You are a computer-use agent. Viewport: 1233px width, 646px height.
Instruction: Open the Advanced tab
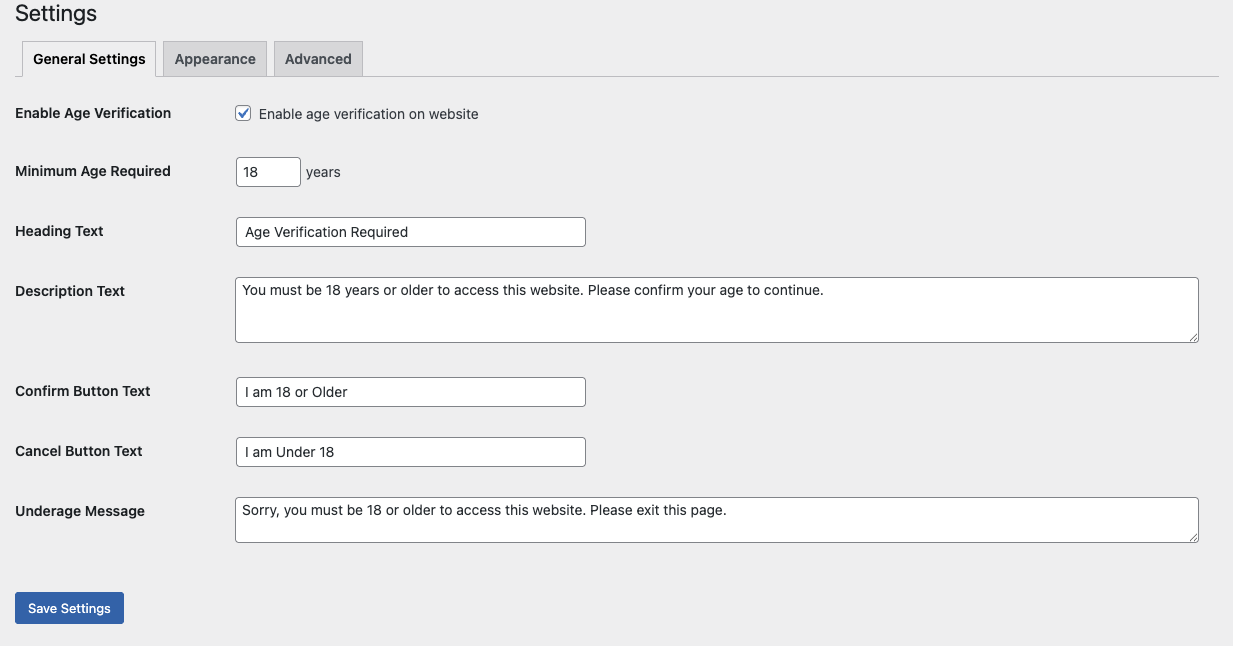[x=318, y=59]
